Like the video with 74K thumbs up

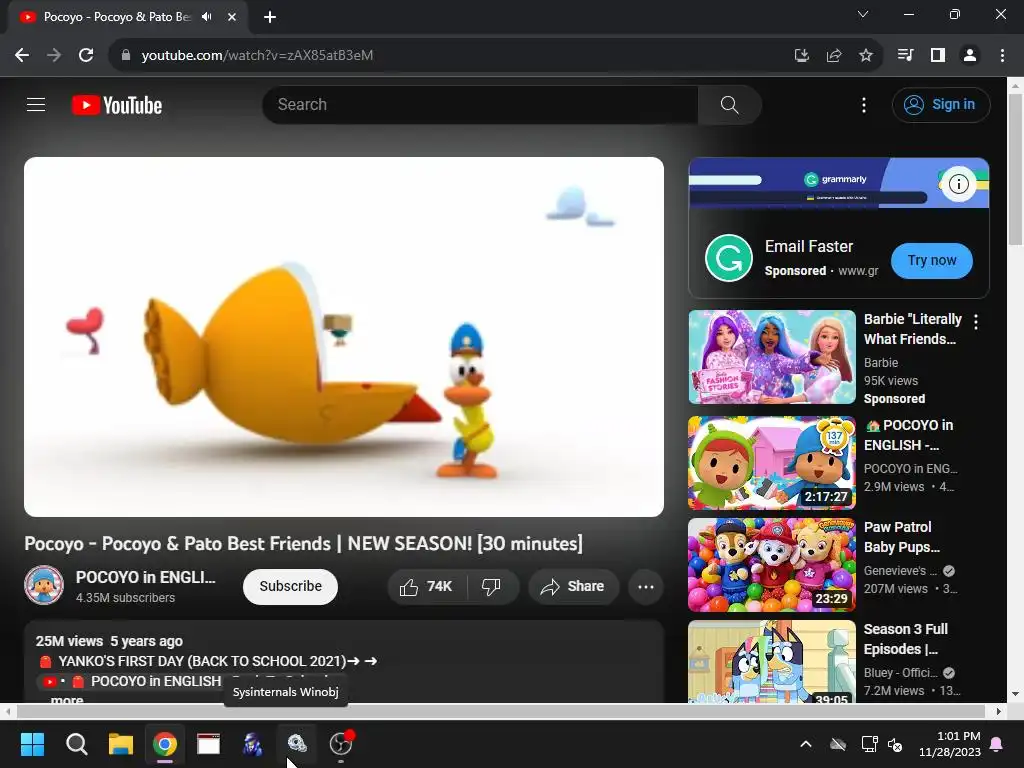coord(426,586)
